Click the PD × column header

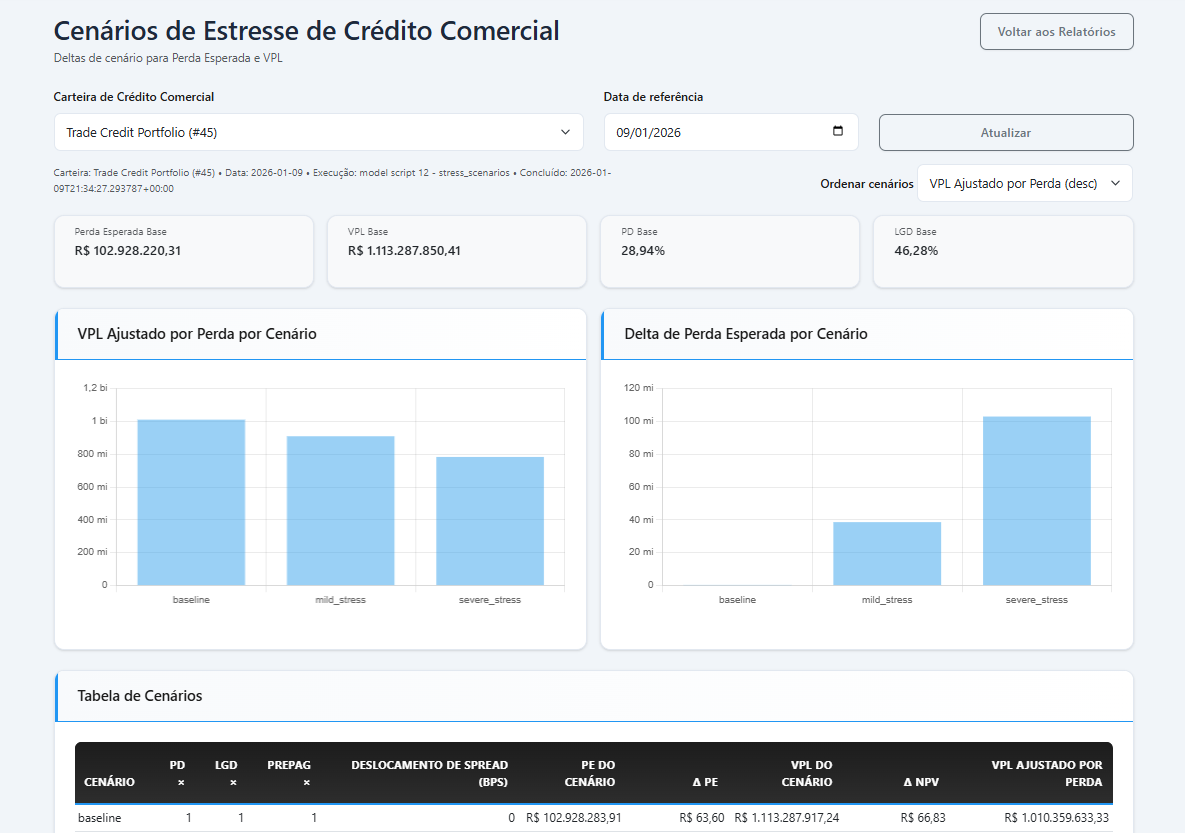178,773
